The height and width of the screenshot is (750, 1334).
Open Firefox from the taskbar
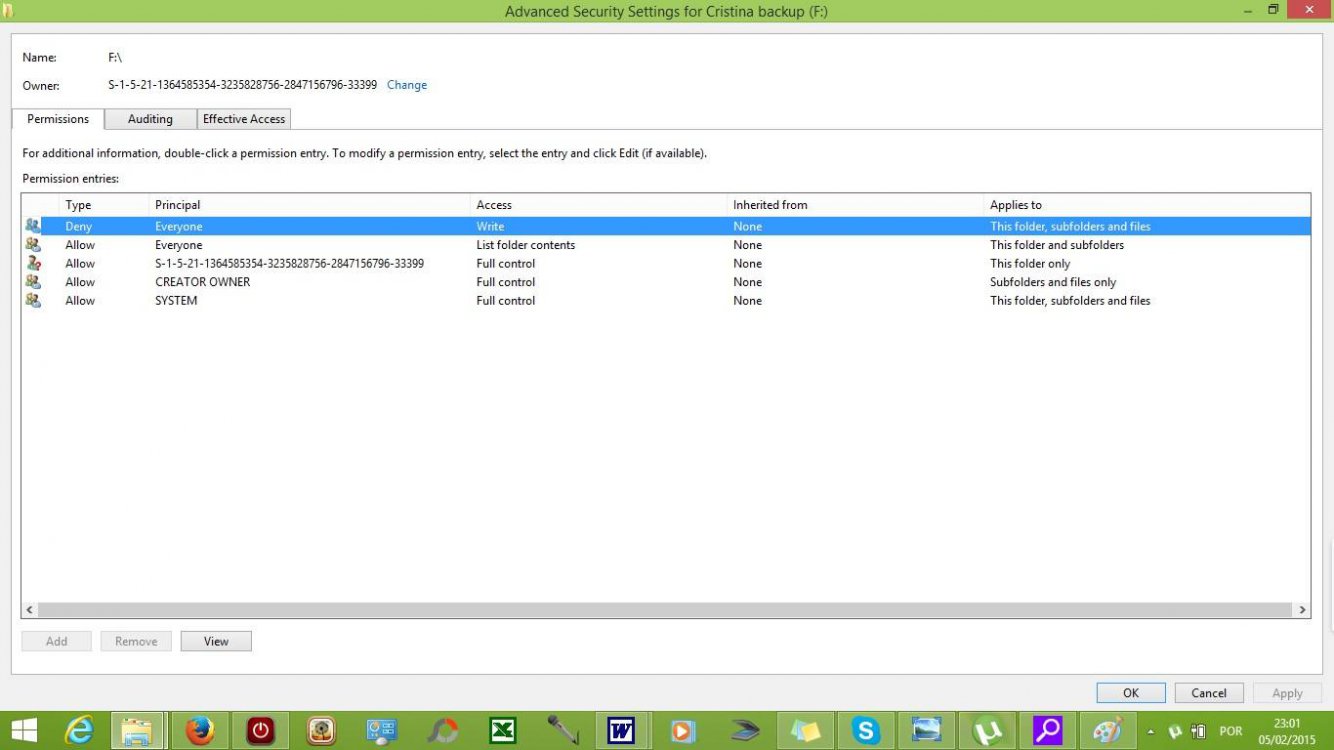[200, 731]
